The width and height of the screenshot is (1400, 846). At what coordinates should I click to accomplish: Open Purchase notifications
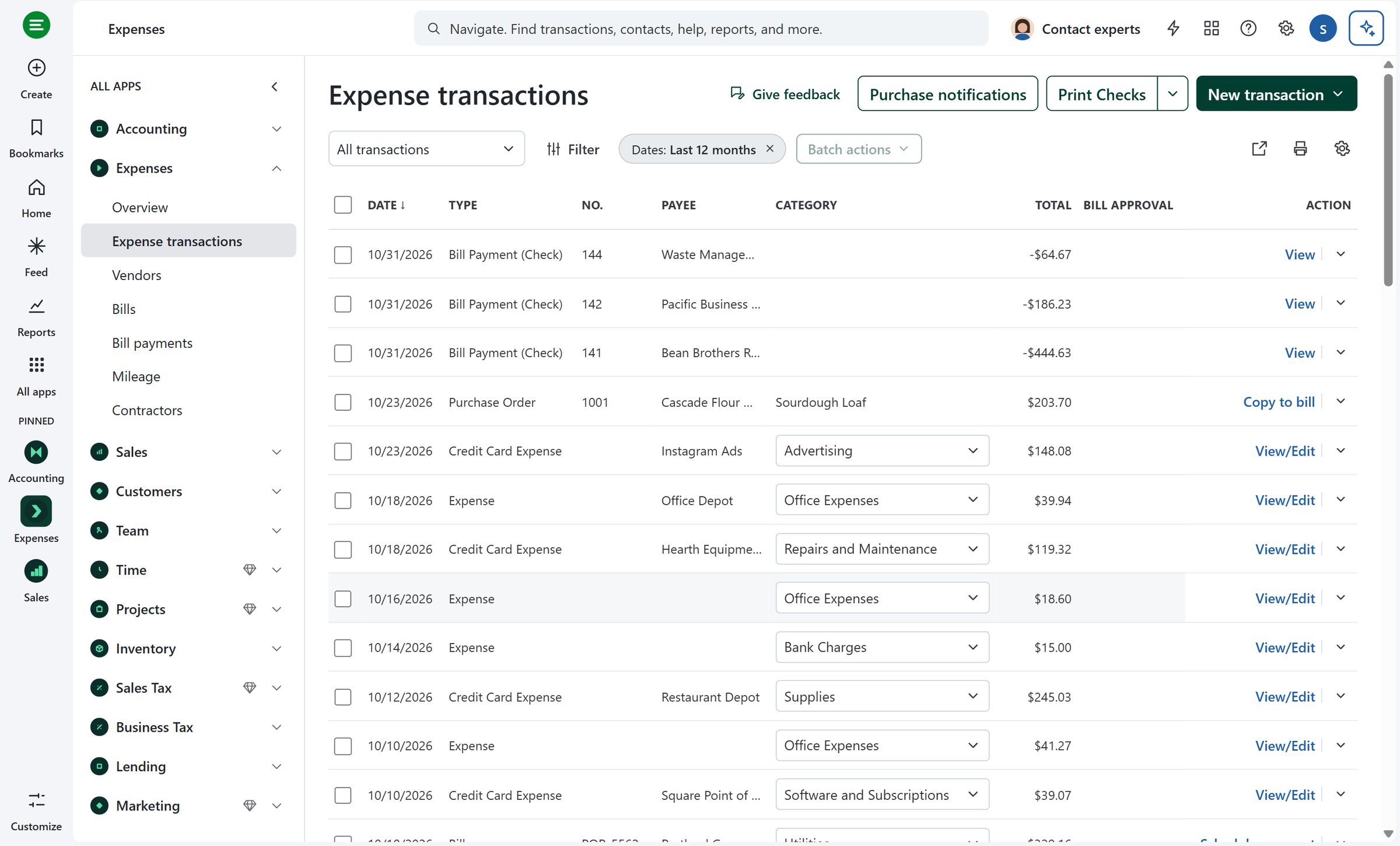coord(947,93)
